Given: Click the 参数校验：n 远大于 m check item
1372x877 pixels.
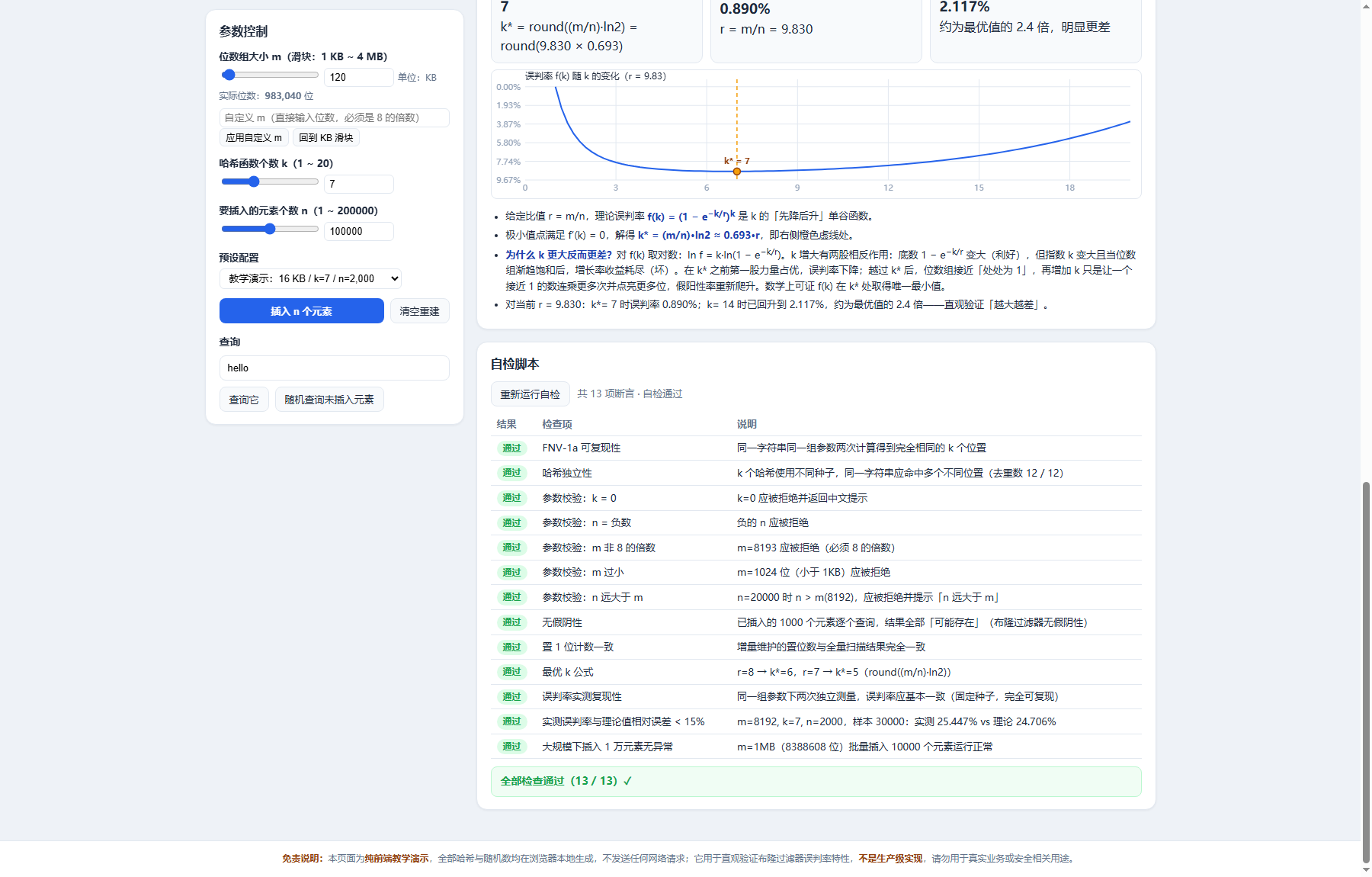Looking at the screenshot, I should click(x=592, y=597).
